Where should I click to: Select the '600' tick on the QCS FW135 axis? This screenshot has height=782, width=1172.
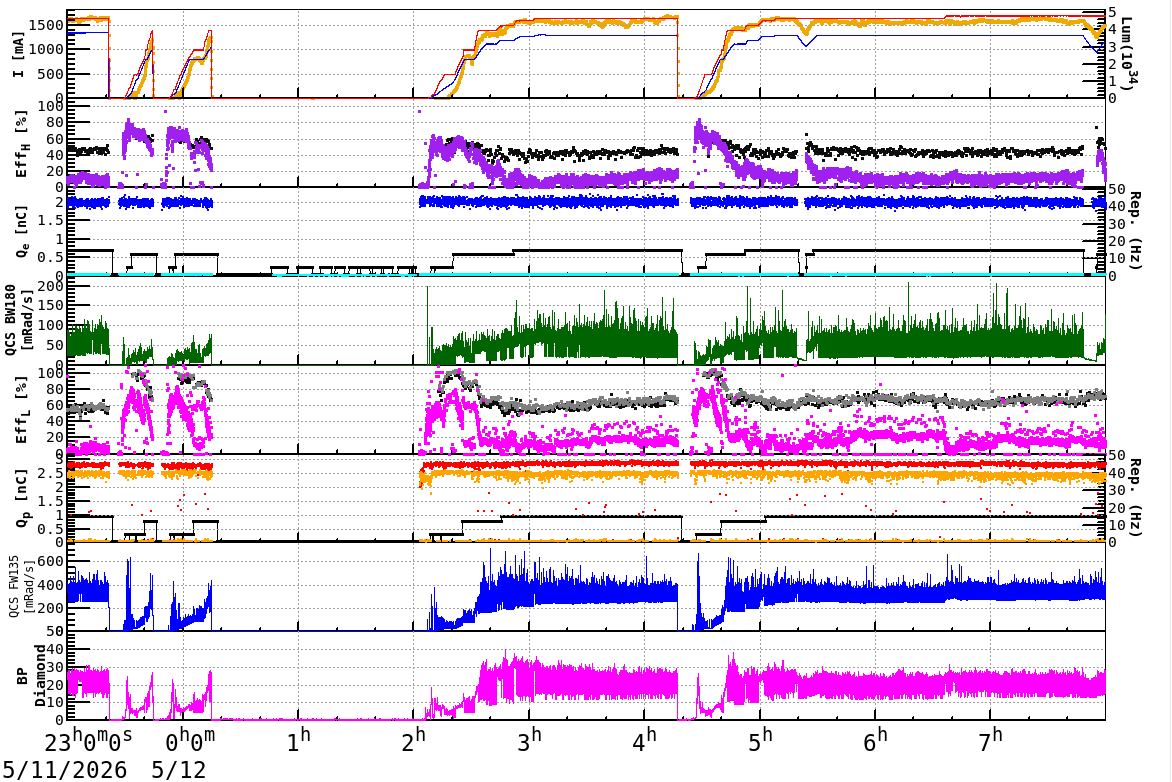(51, 561)
